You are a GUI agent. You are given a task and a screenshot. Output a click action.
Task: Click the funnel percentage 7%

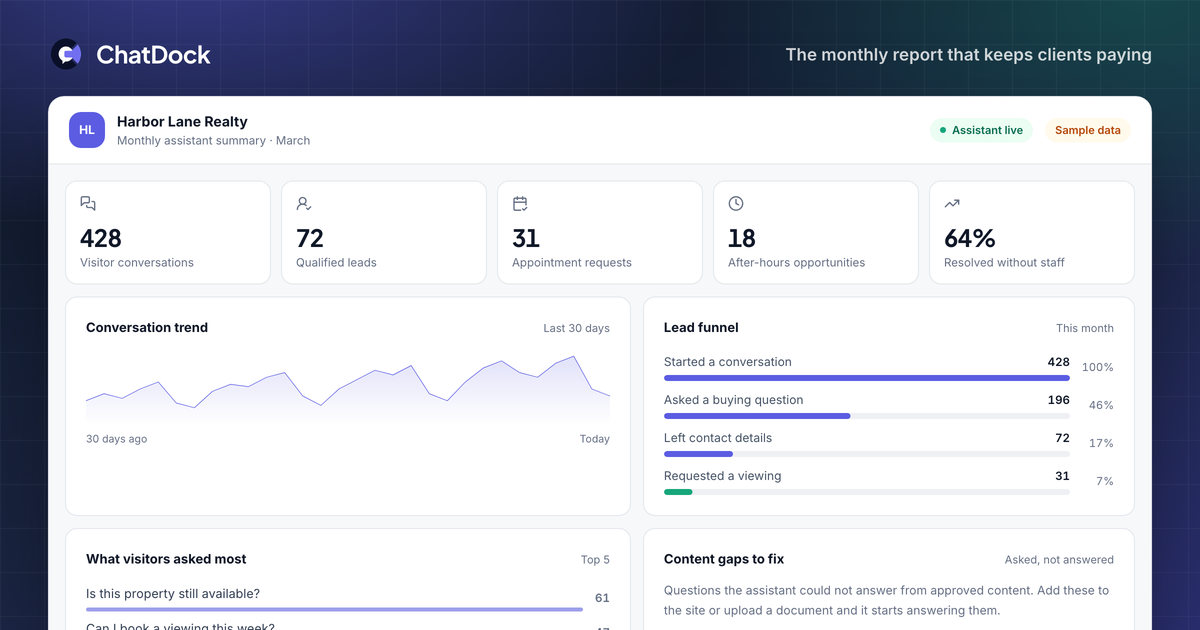[1104, 481]
